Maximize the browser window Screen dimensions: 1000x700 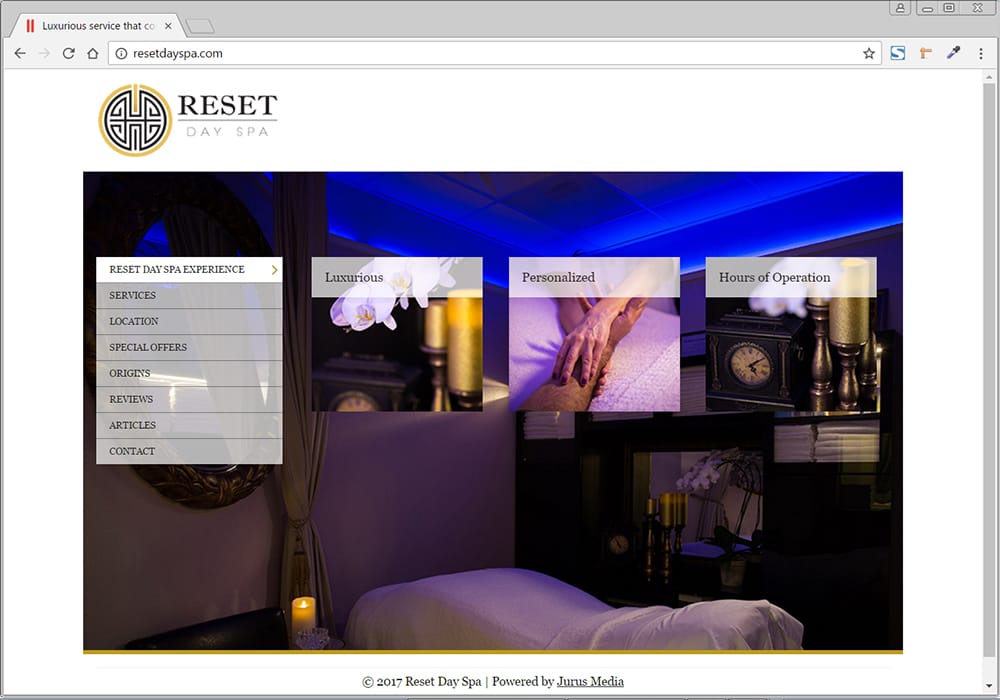point(949,8)
